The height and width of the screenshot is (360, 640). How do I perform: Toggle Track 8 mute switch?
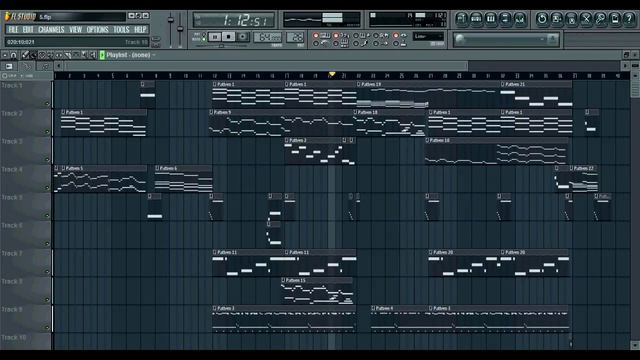click(x=47, y=300)
